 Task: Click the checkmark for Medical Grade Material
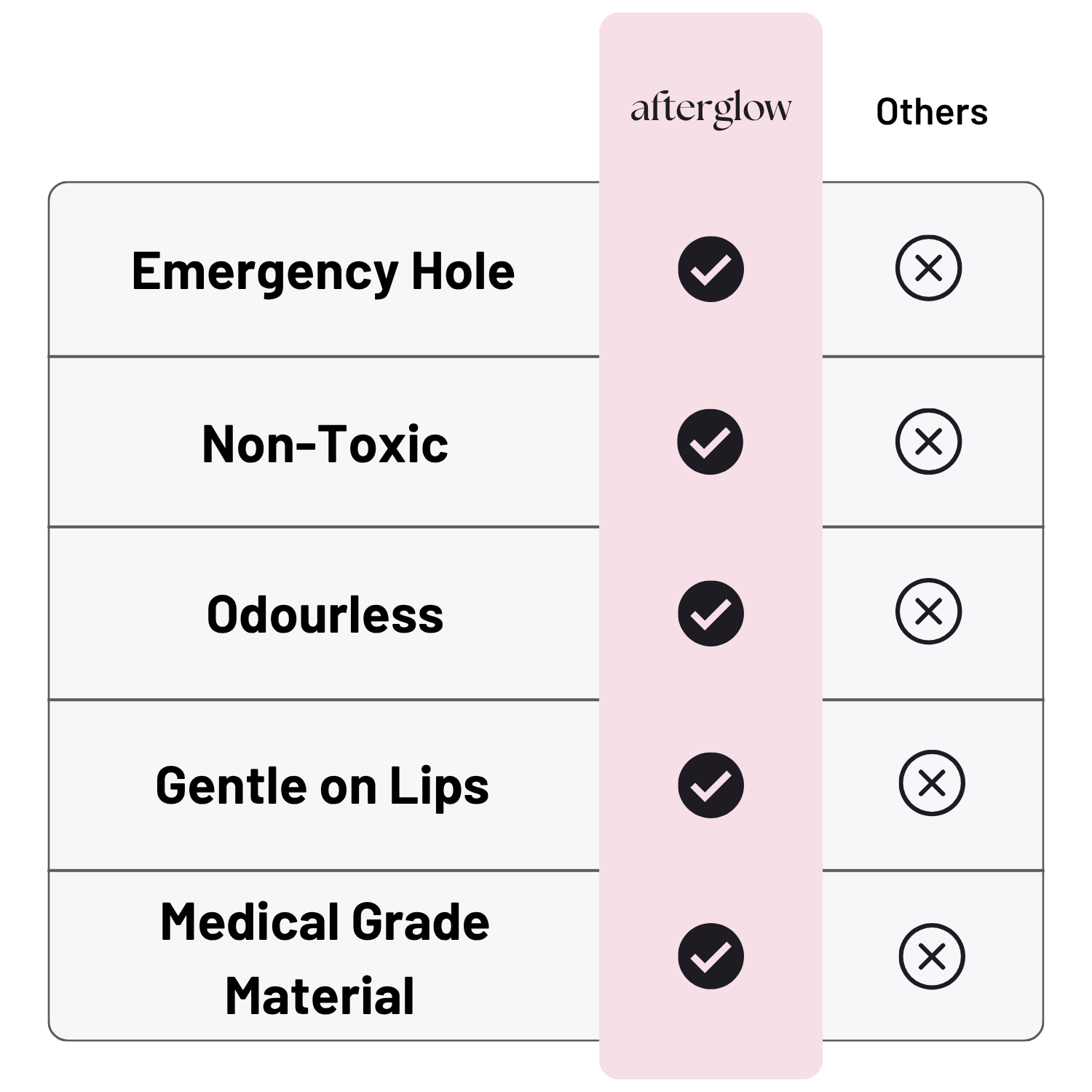tap(711, 956)
